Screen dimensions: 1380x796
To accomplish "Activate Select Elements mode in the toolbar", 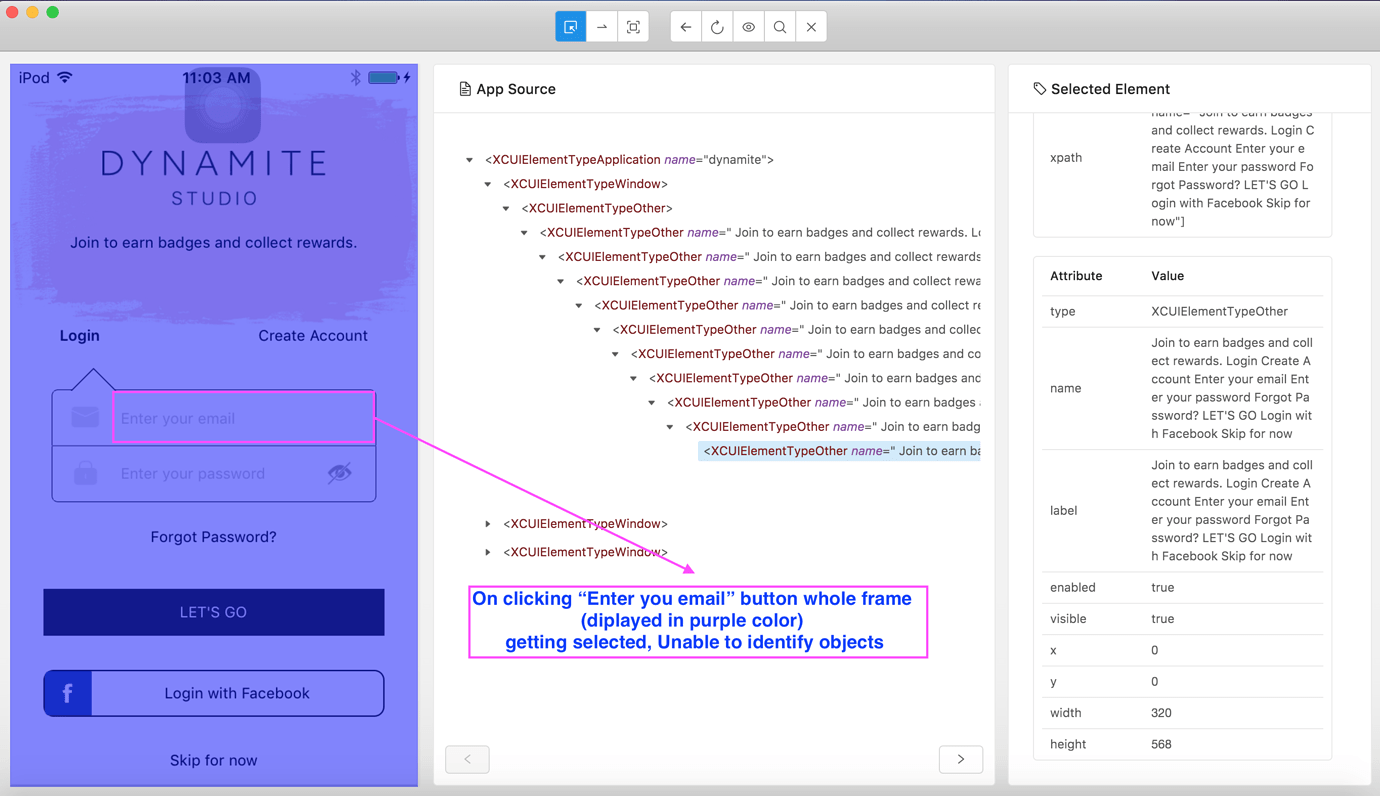I will [x=570, y=26].
